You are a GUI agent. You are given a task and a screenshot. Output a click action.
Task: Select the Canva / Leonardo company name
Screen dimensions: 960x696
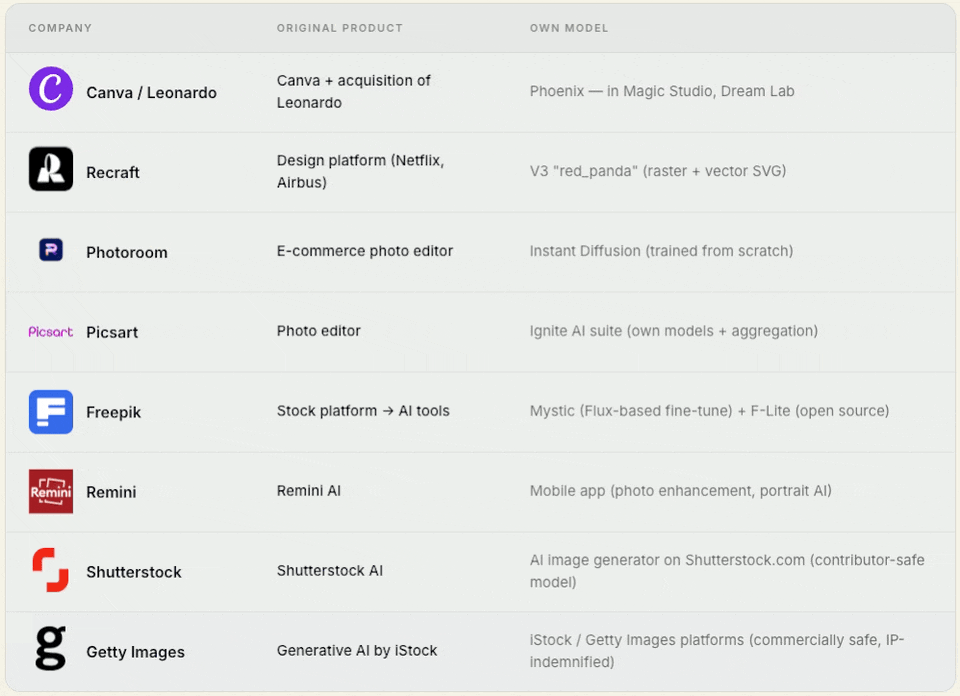point(151,92)
